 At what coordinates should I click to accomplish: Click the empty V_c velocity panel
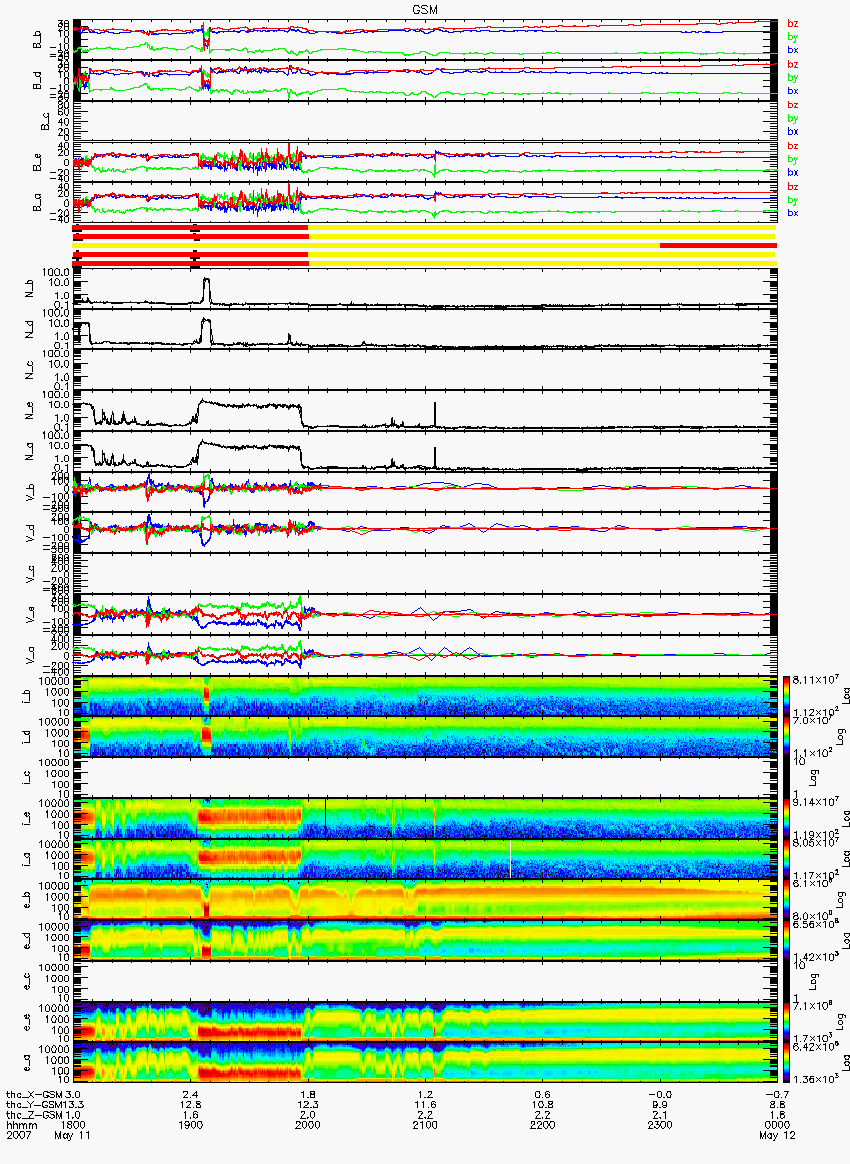[x=424, y=573]
